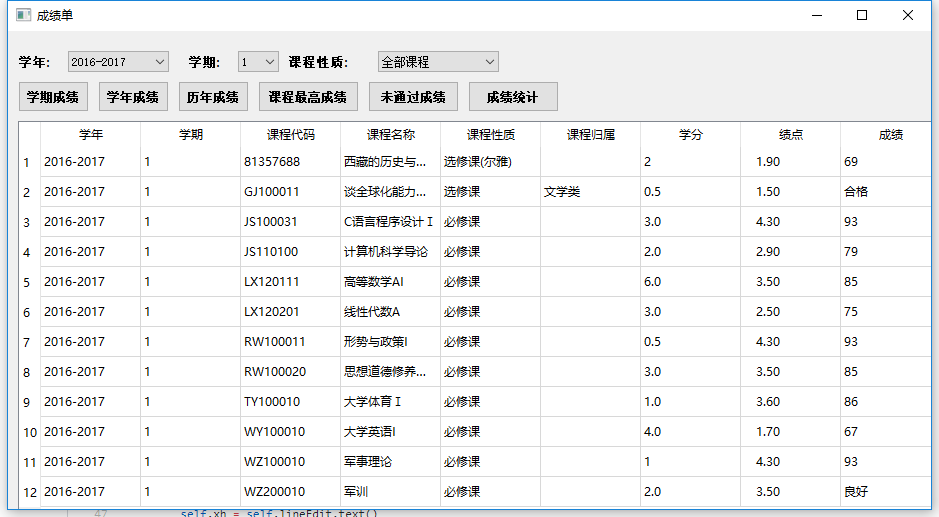Click the 课程代码 column header

pos(290,135)
